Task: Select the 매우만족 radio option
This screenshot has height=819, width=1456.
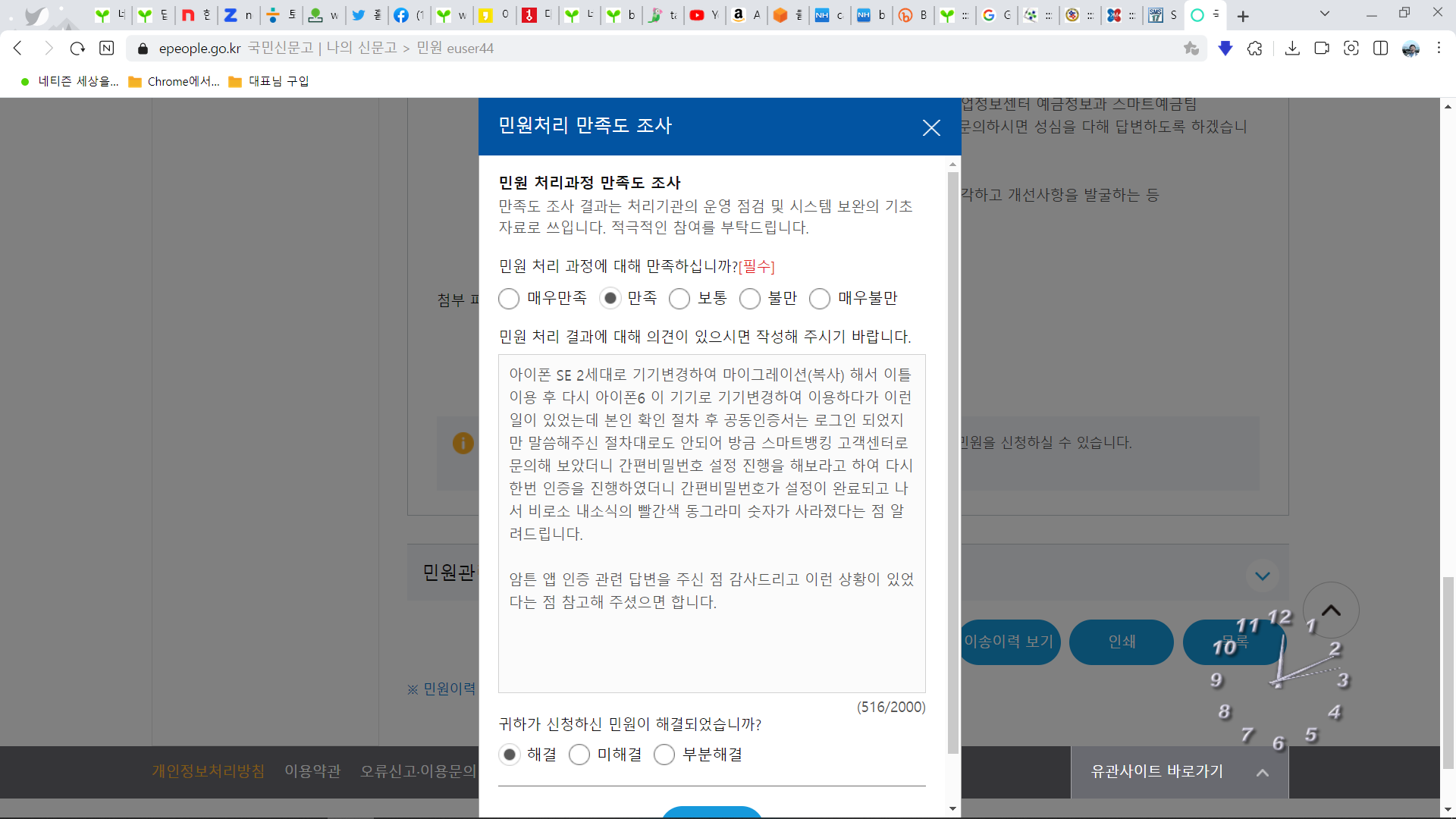Action: (509, 299)
